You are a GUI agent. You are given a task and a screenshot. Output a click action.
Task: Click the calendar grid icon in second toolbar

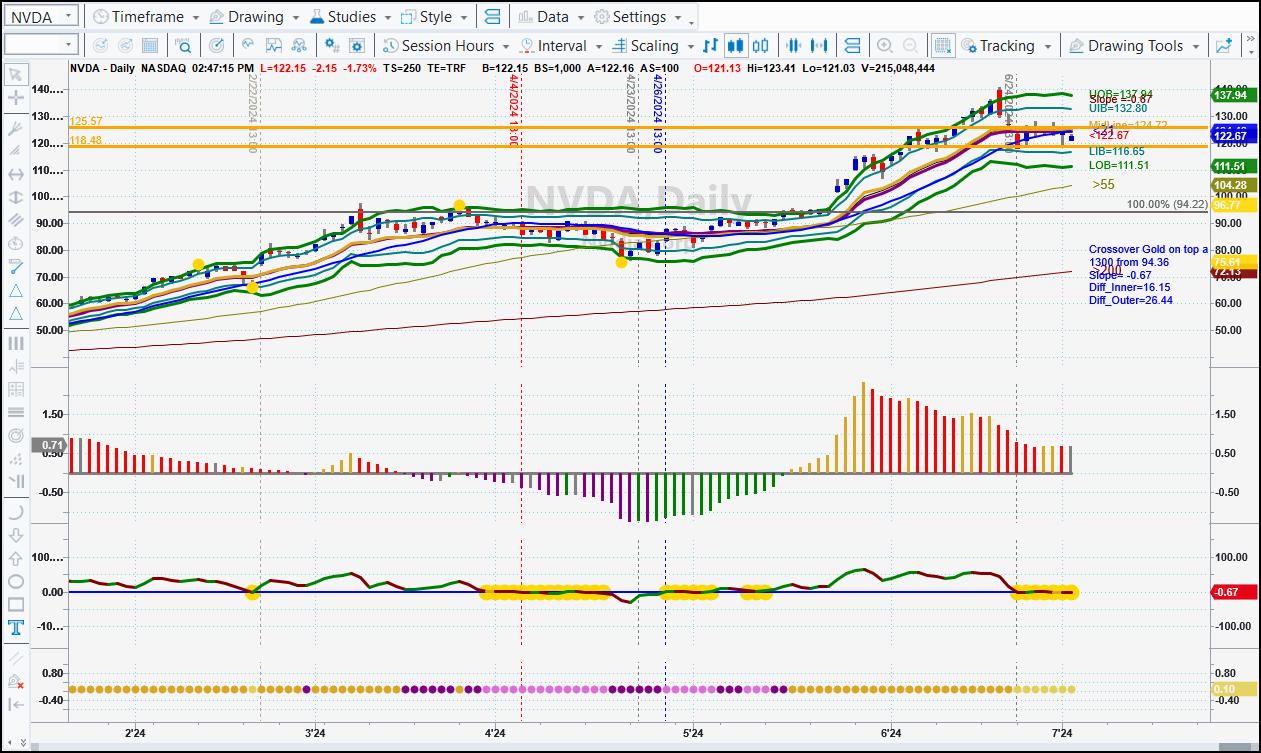(x=150, y=45)
